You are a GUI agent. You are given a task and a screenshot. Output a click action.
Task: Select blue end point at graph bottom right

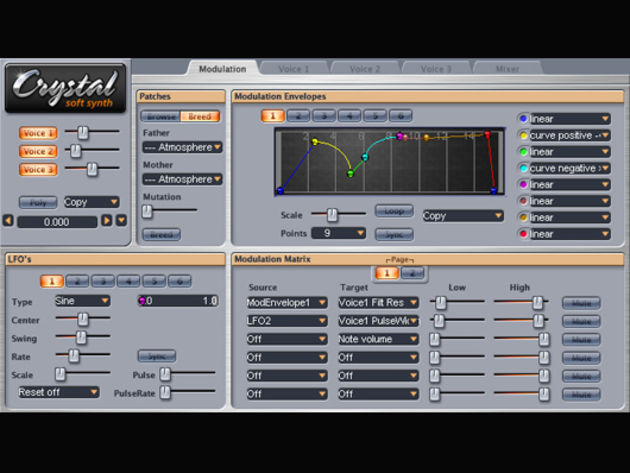pos(494,191)
